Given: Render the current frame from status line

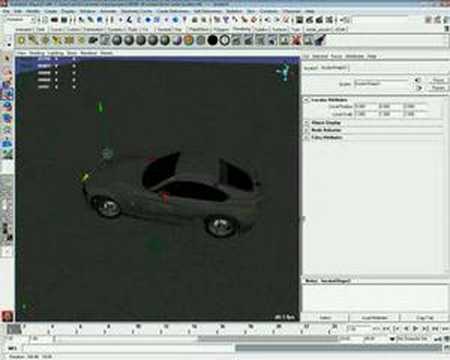Looking at the screenshot, I should tap(310, 20).
